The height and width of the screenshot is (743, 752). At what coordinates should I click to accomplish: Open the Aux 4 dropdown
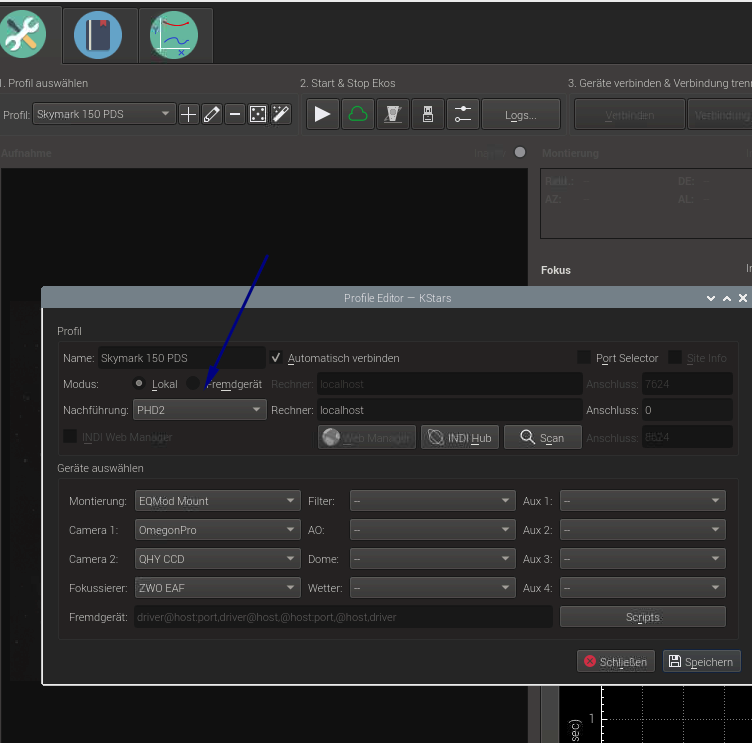point(643,588)
